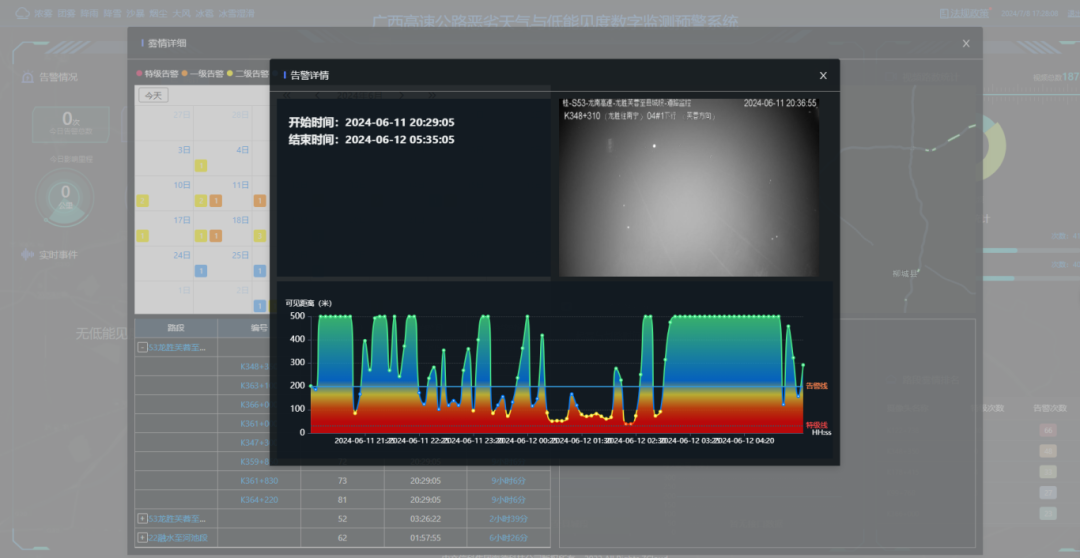This screenshot has width=1080, height=558.
Task: Click the 03:26:22 time cell
Action: pyautogui.click(x=425, y=518)
